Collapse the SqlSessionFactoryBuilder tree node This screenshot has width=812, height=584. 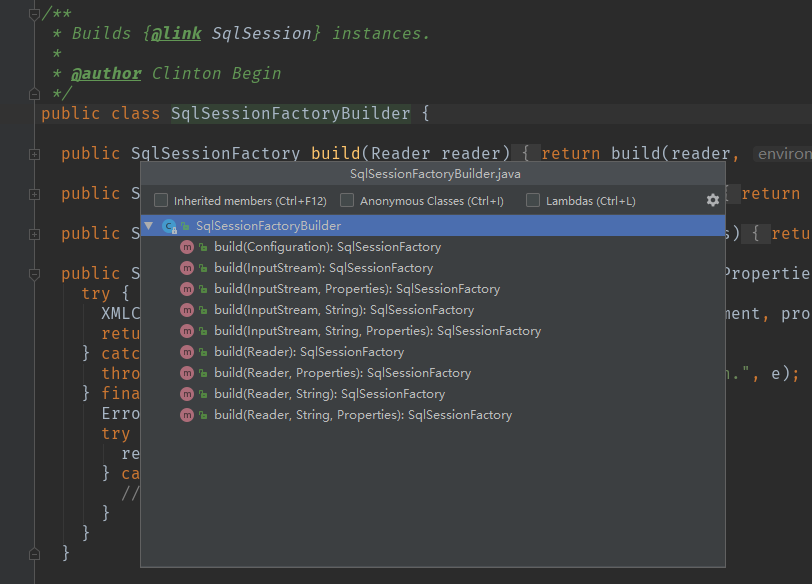coord(149,226)
